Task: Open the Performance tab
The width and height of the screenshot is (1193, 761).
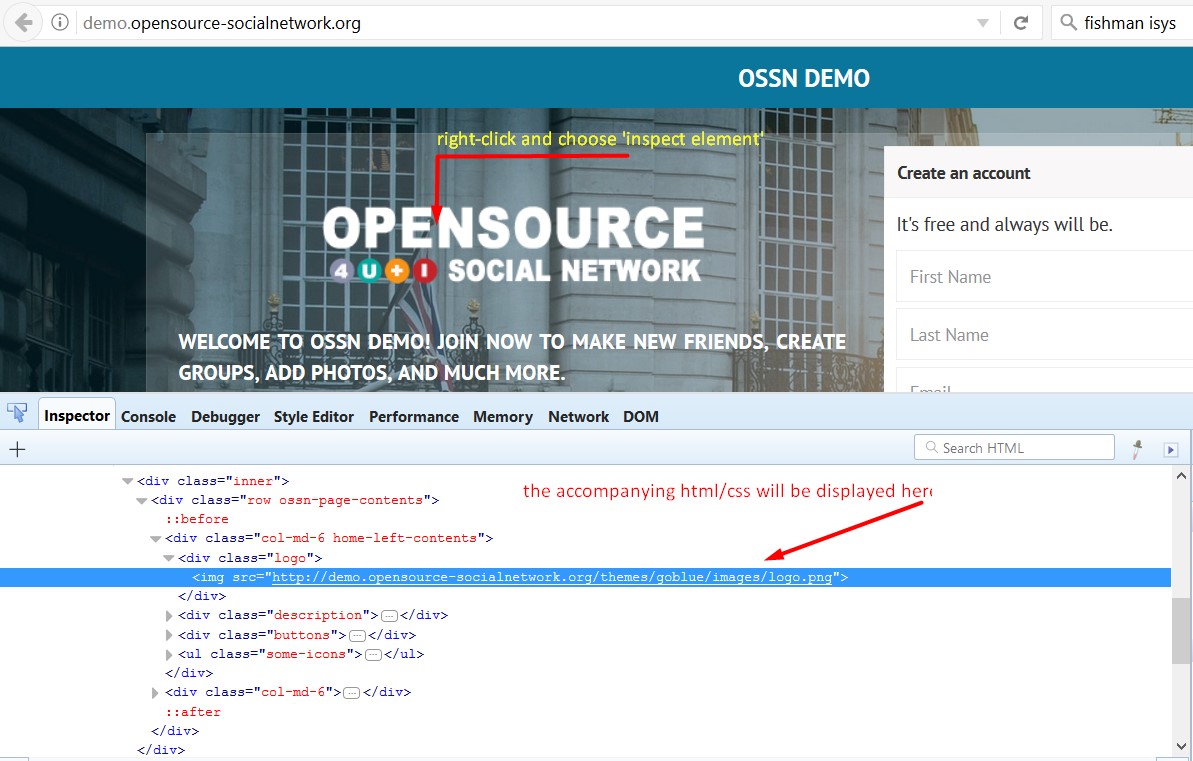Action: (414, 416)
